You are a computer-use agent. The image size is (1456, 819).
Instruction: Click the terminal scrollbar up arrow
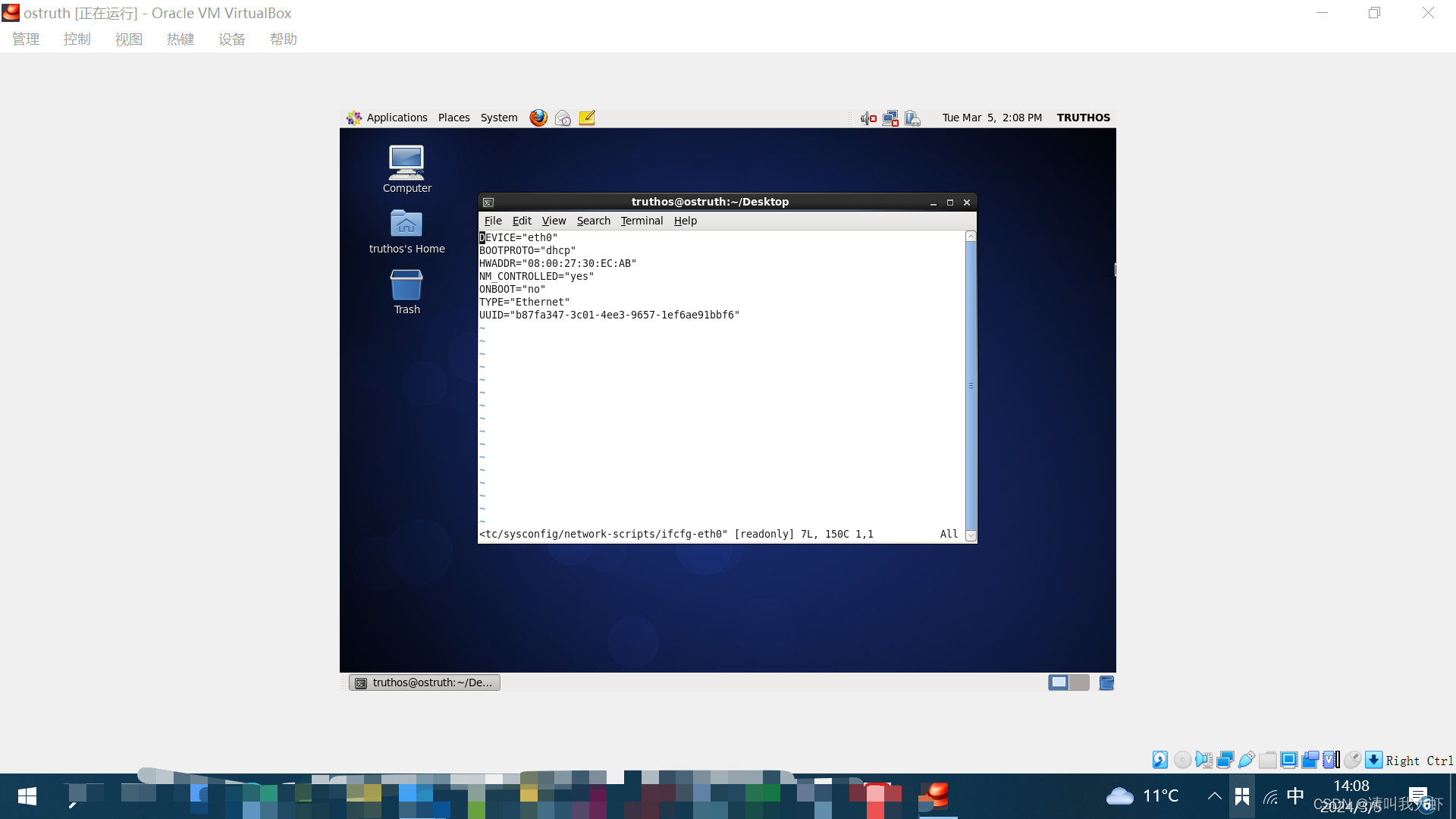[x=971, y=237]
